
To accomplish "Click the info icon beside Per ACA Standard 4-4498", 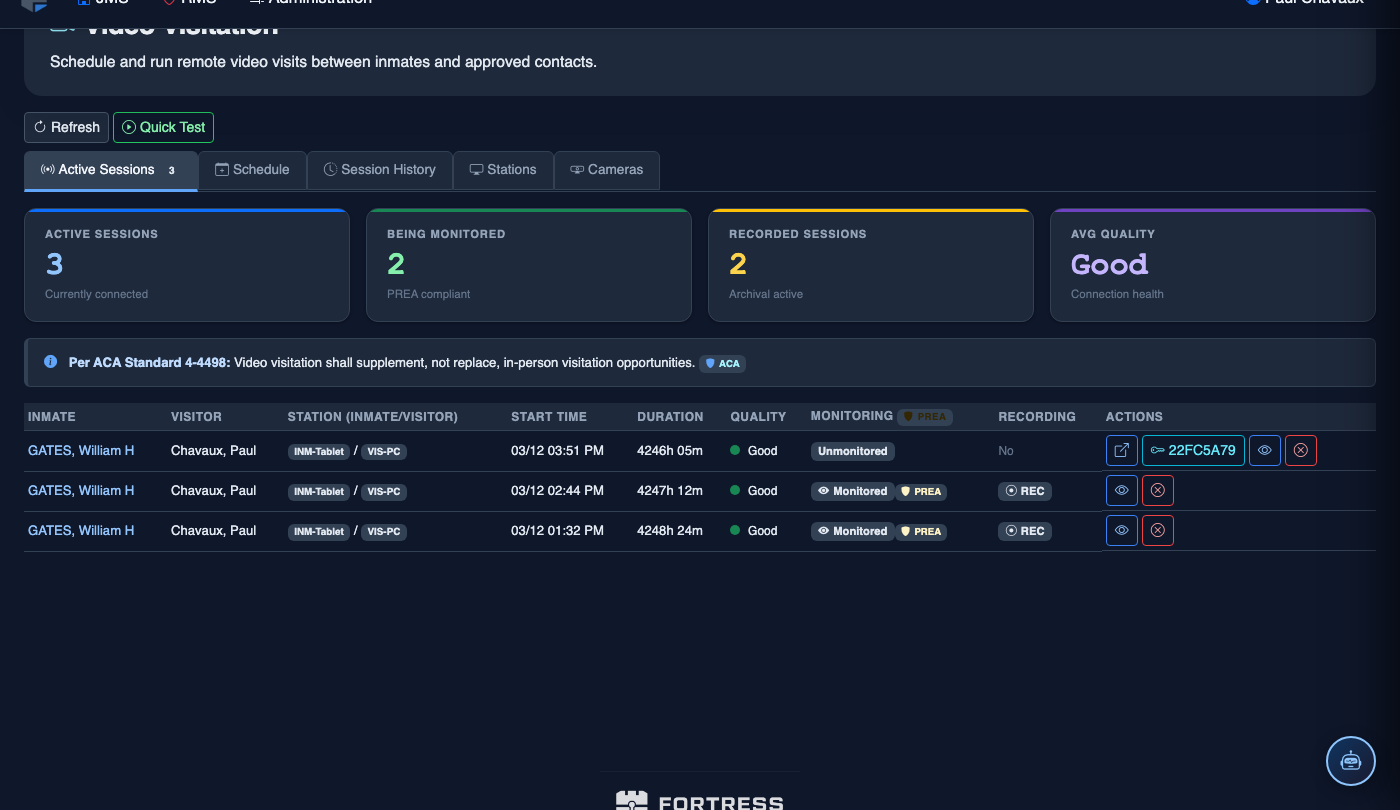I will point(51,362).
